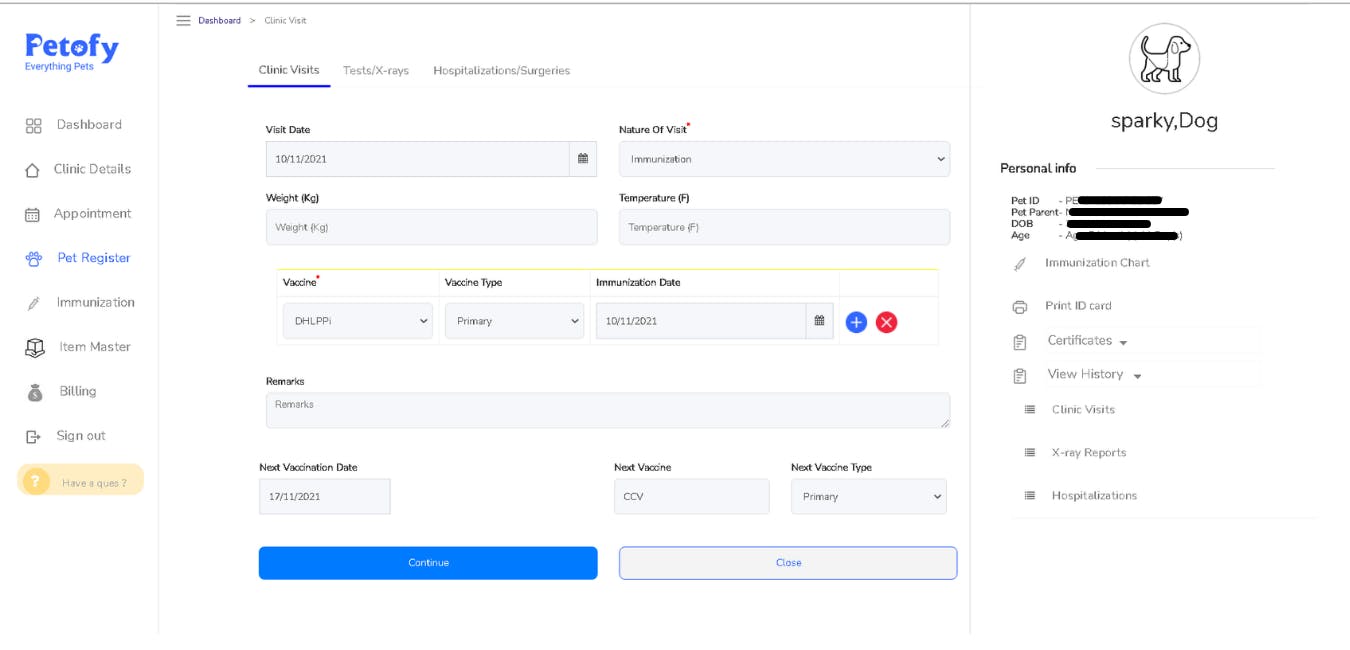Open the Immunization Date calendar icon
This screenshot has width=1350, height=650.
(x=818, y=321)
